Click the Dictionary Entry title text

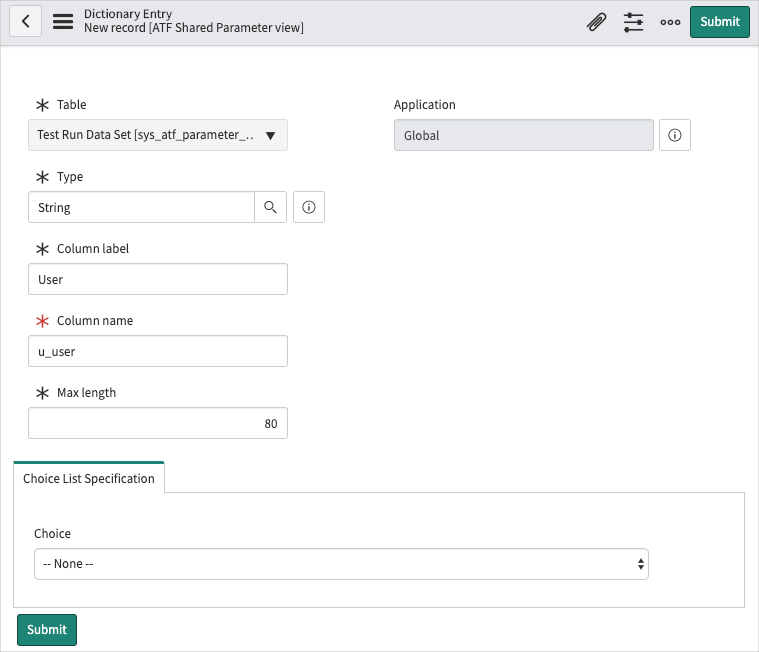tap(128, 14)
